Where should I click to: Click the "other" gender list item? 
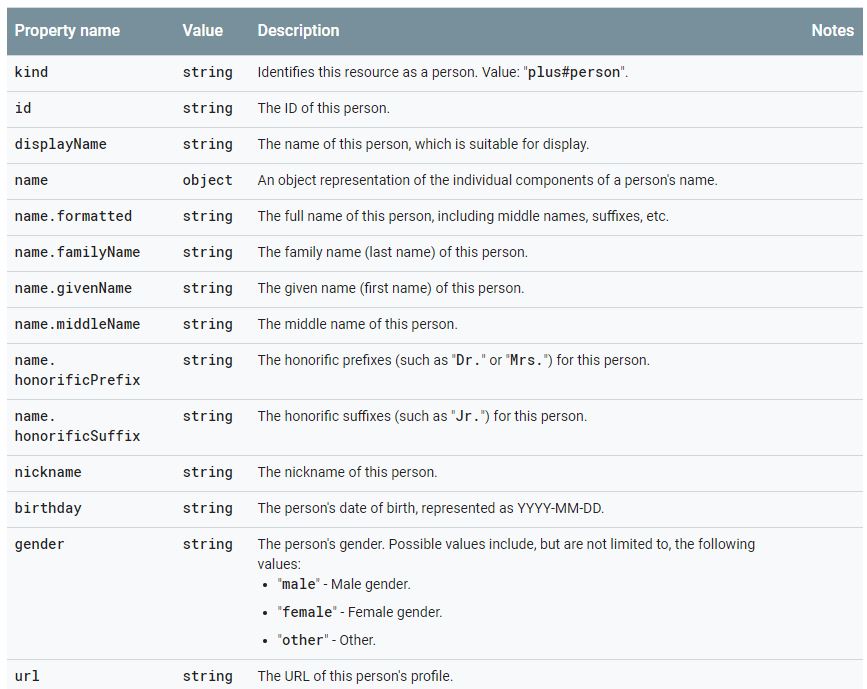pyautogui.click(x=326, y=640)
